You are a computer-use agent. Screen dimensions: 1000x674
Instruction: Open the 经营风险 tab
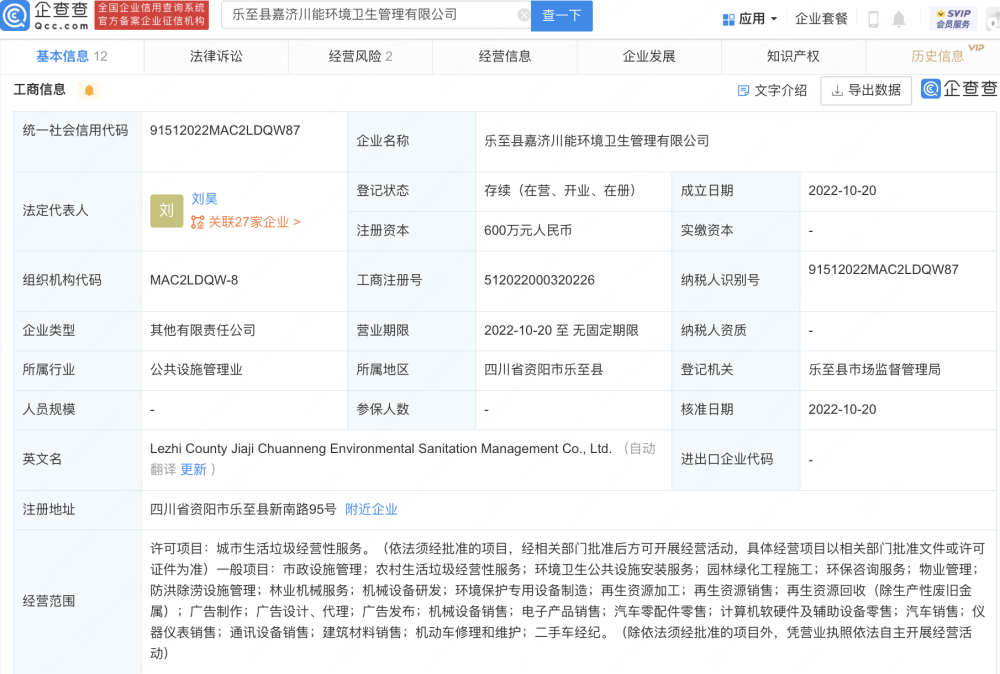point(360,57)
